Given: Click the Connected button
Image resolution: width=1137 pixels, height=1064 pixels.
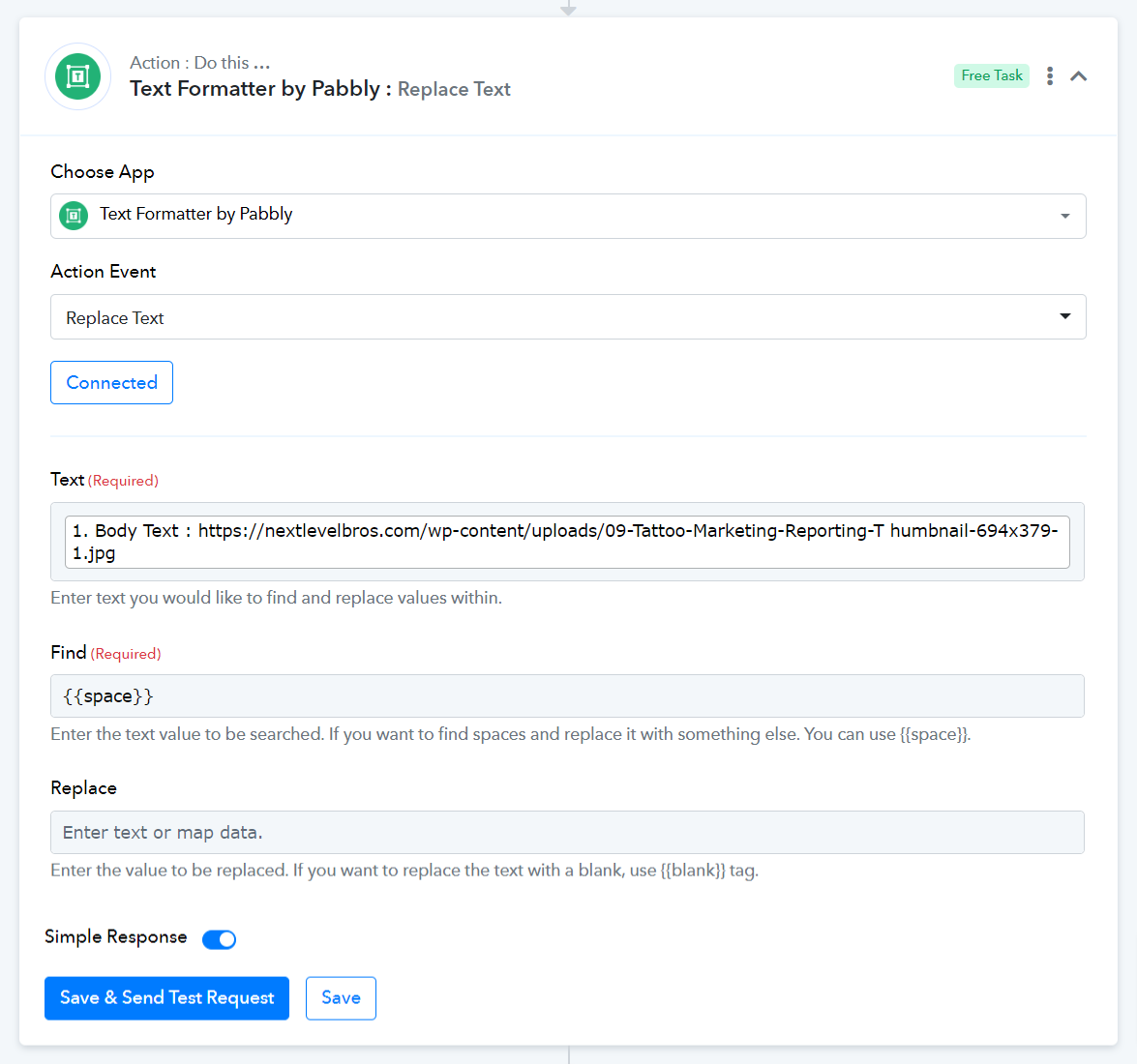Looking at the screenshot, I should [111, 383].
